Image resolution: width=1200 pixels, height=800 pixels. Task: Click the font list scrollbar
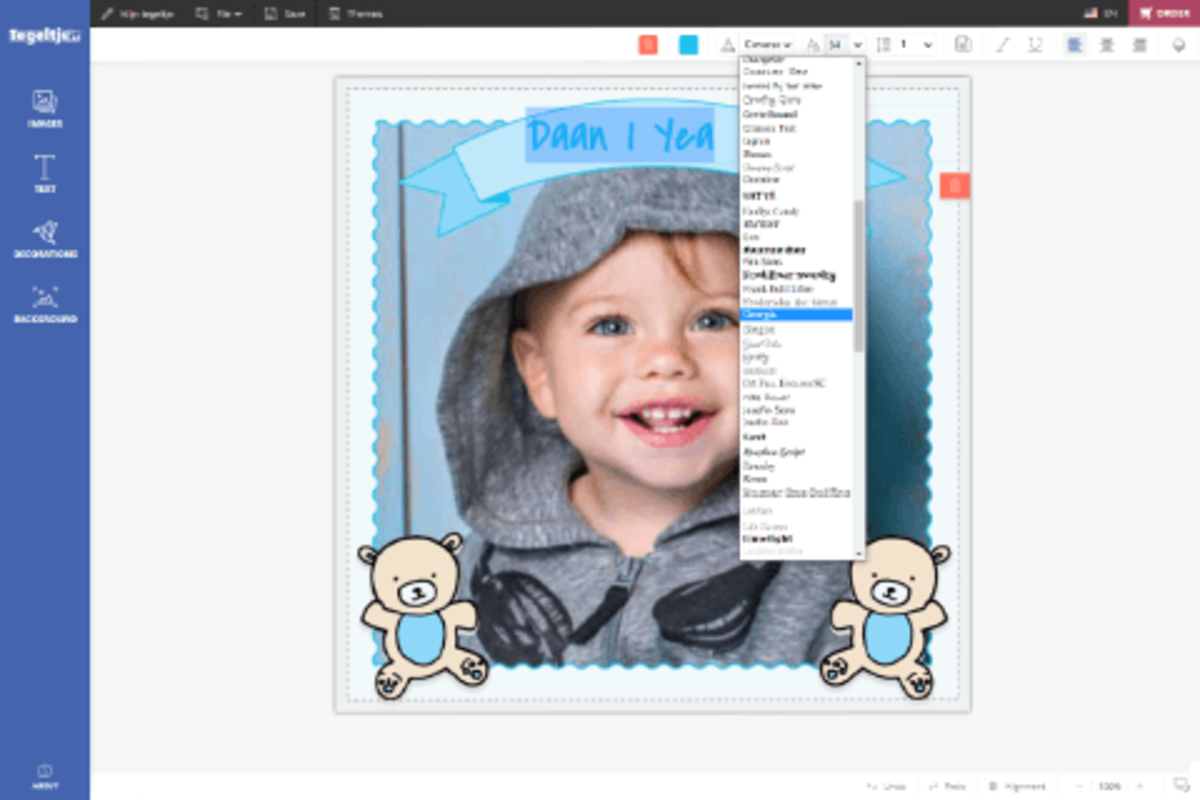click(858, 275)
